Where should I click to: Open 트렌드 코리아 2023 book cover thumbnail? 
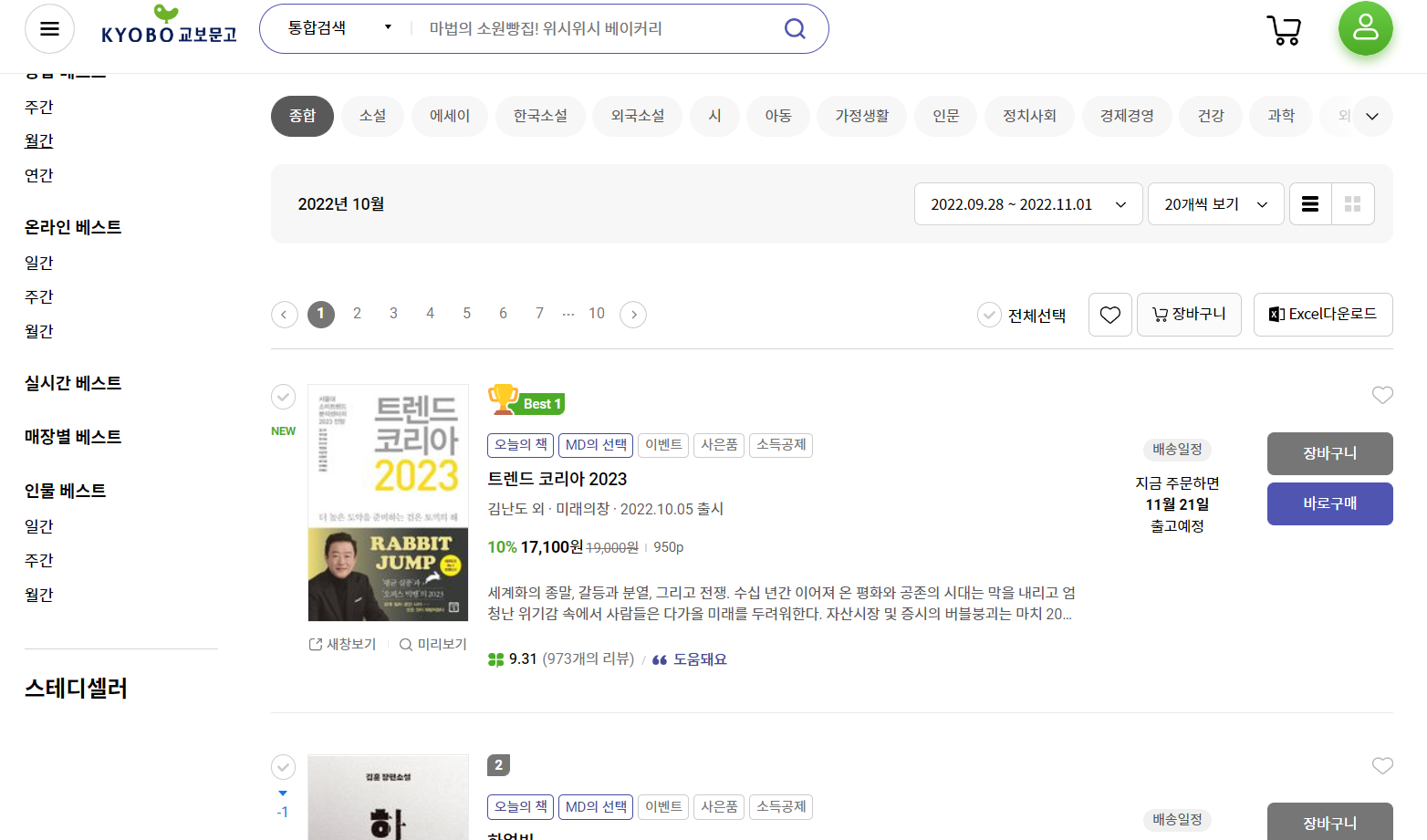pos(388,503)
